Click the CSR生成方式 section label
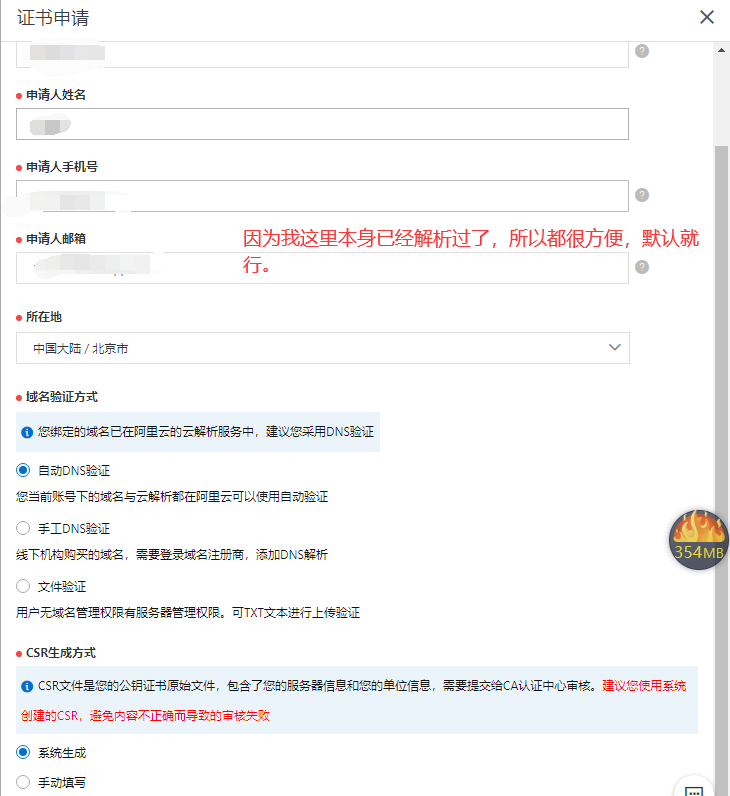Screen dimensions: 730x796 click(x=60, y=653)
